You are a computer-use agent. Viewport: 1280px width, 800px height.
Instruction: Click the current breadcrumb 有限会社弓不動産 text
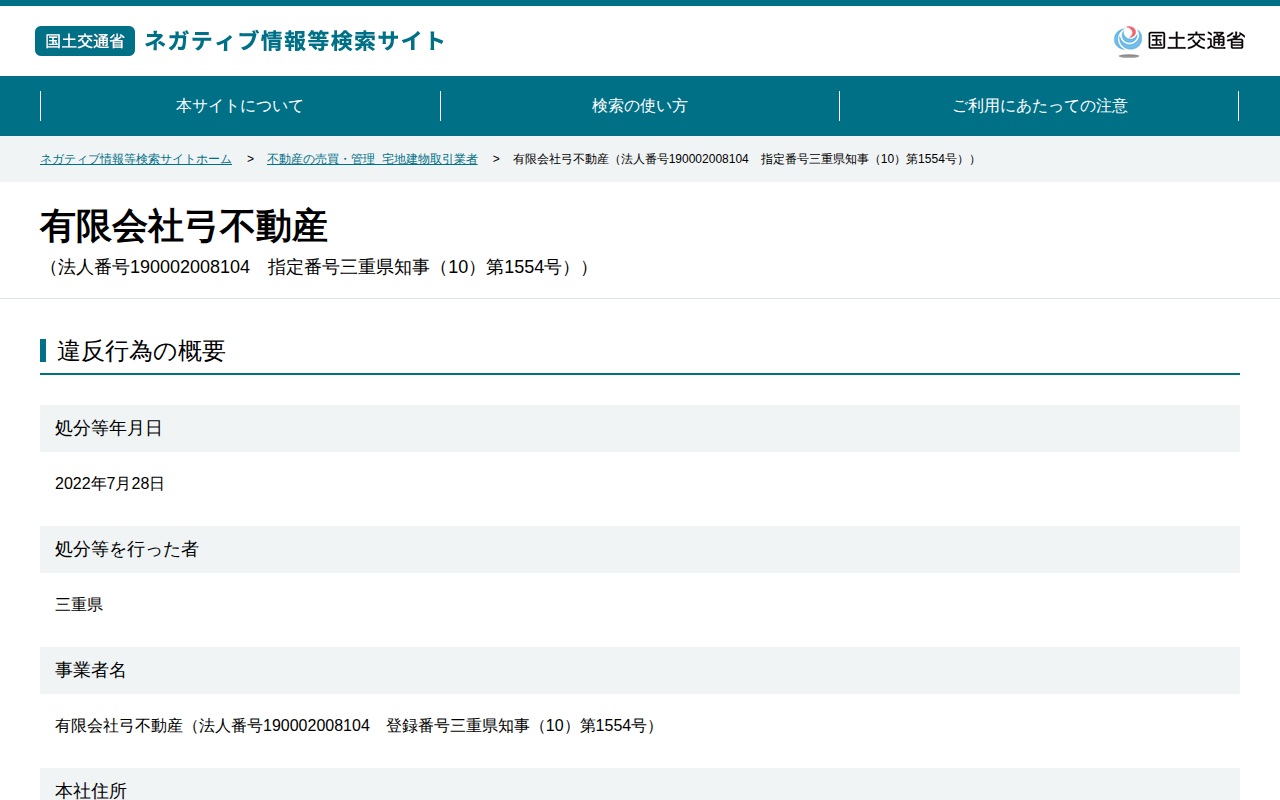[x=744, y=159]
